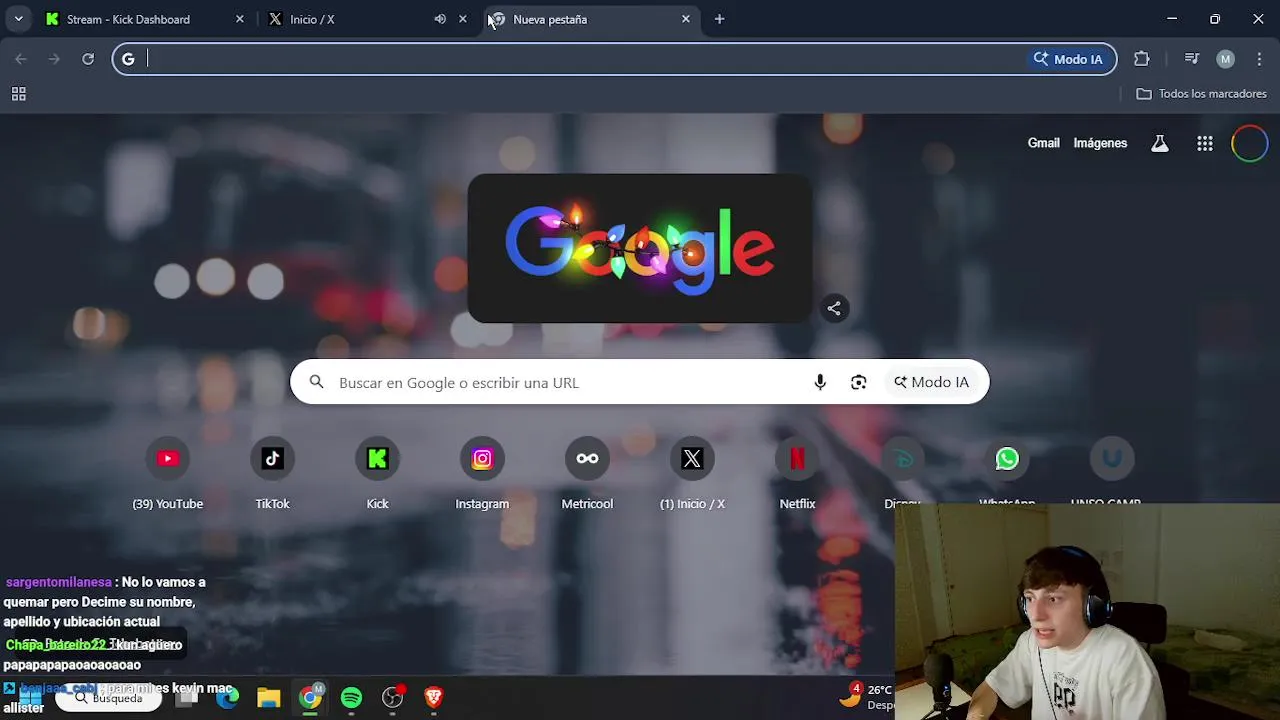
Task: Open Brave browser from the taskbar
Action: 433,698
